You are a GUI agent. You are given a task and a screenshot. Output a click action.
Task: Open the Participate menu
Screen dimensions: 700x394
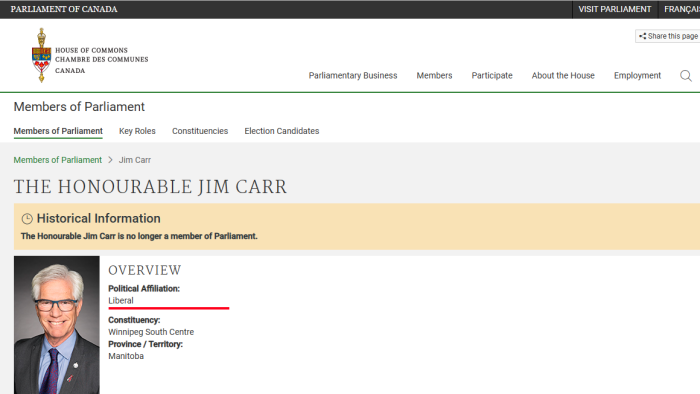pos(492,75)
